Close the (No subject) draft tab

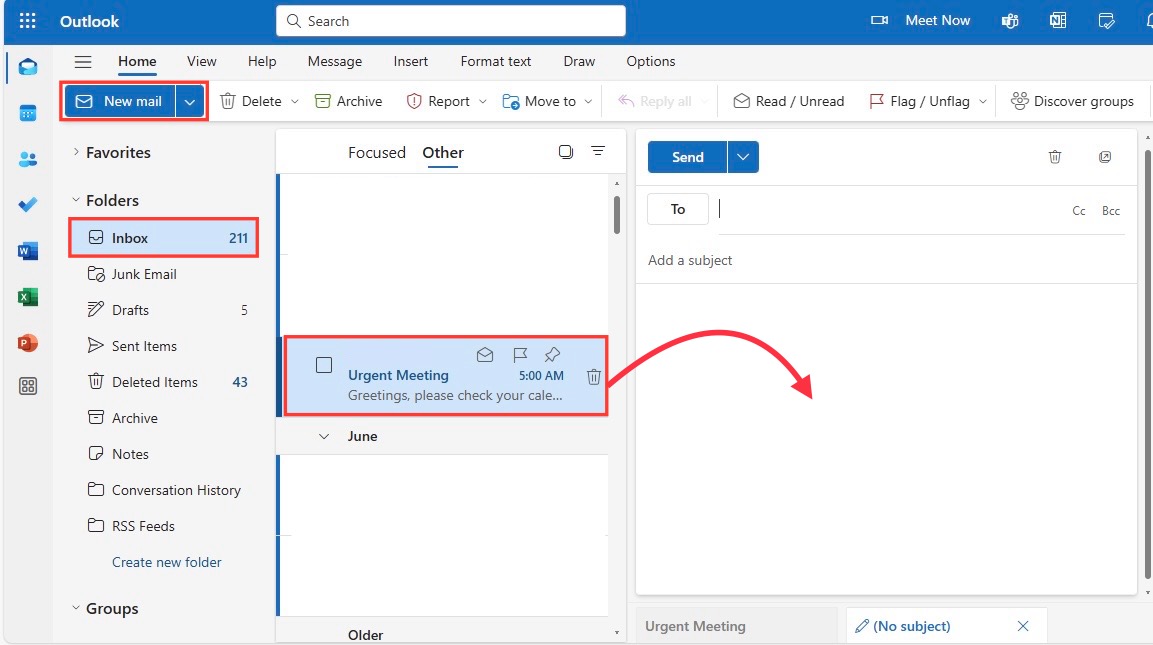coord(1023,626)
